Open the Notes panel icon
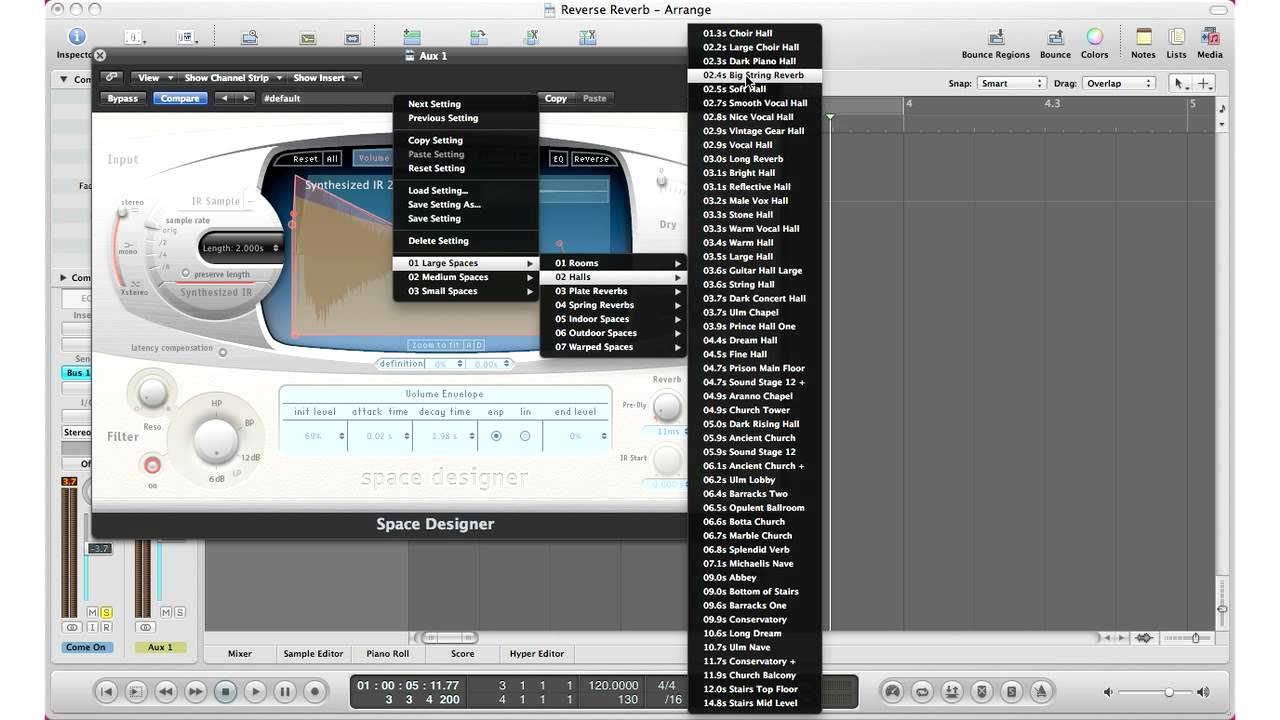 coord(1143,37)
